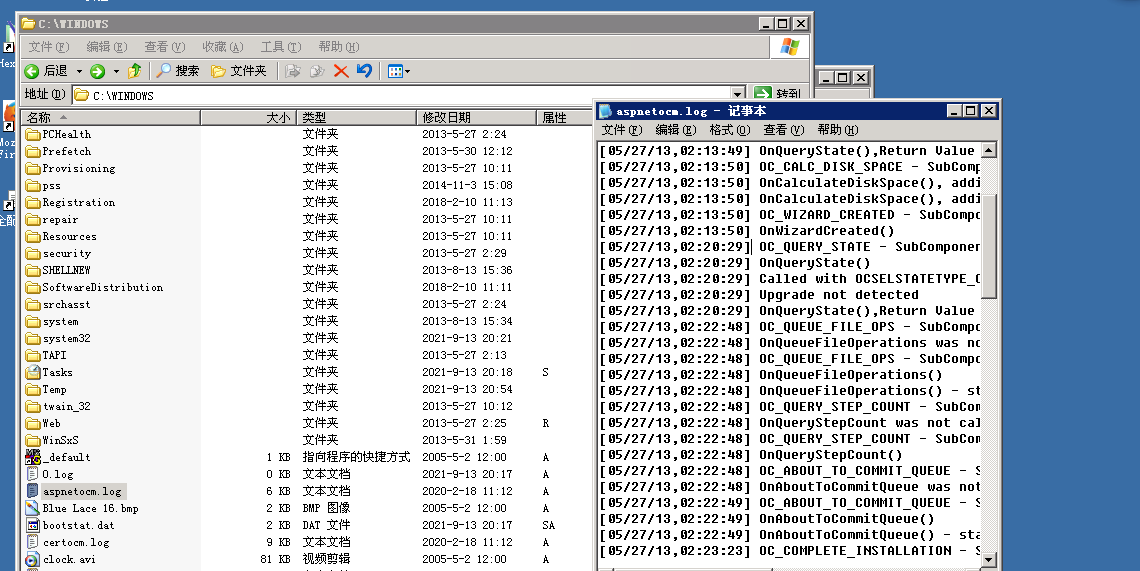The height and width of the screenshot is (571, 1140).
Task: Open the 搜索 search pane
Action: (178, 71)
